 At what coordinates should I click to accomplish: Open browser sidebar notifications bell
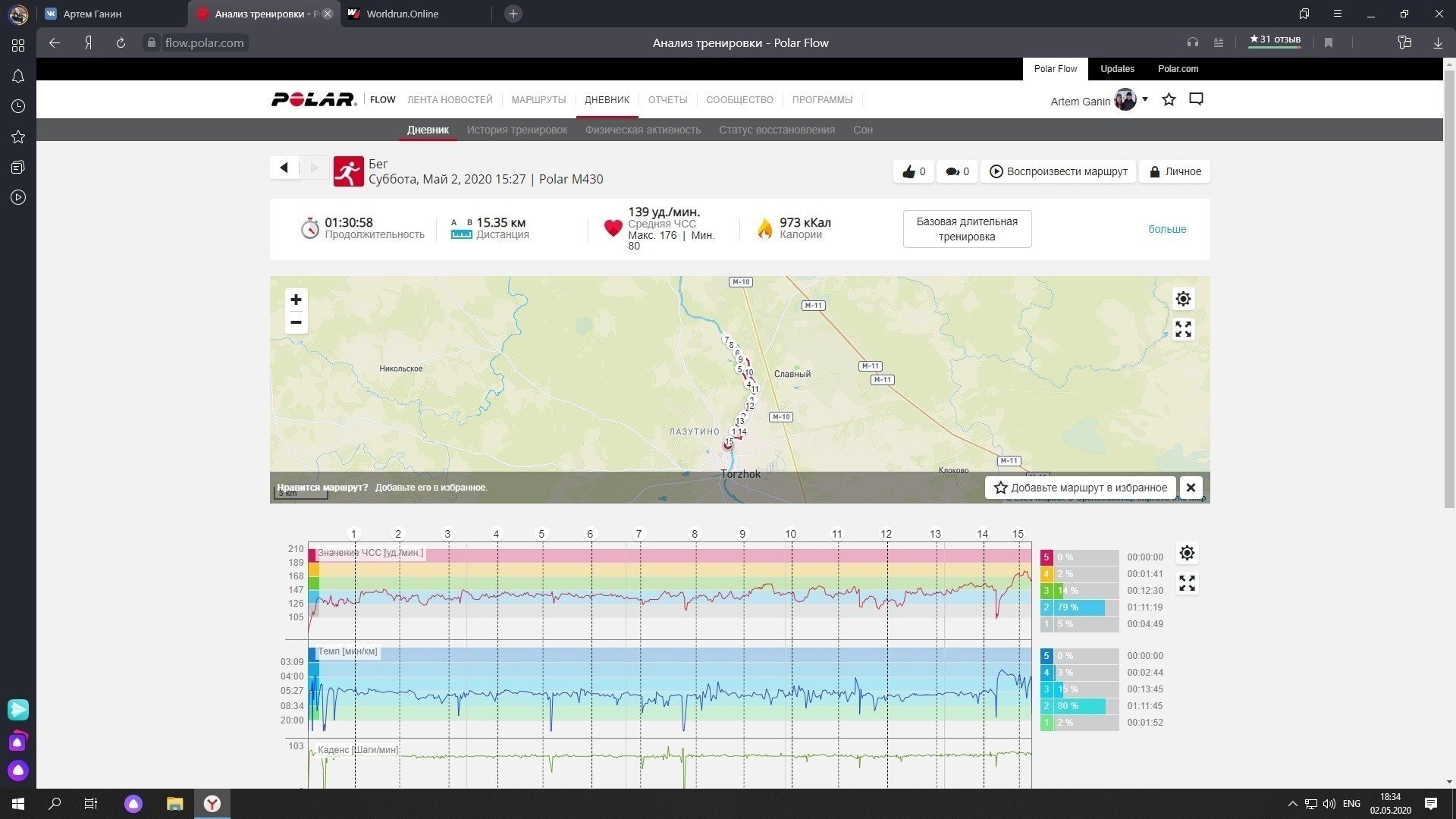(18, 76)
